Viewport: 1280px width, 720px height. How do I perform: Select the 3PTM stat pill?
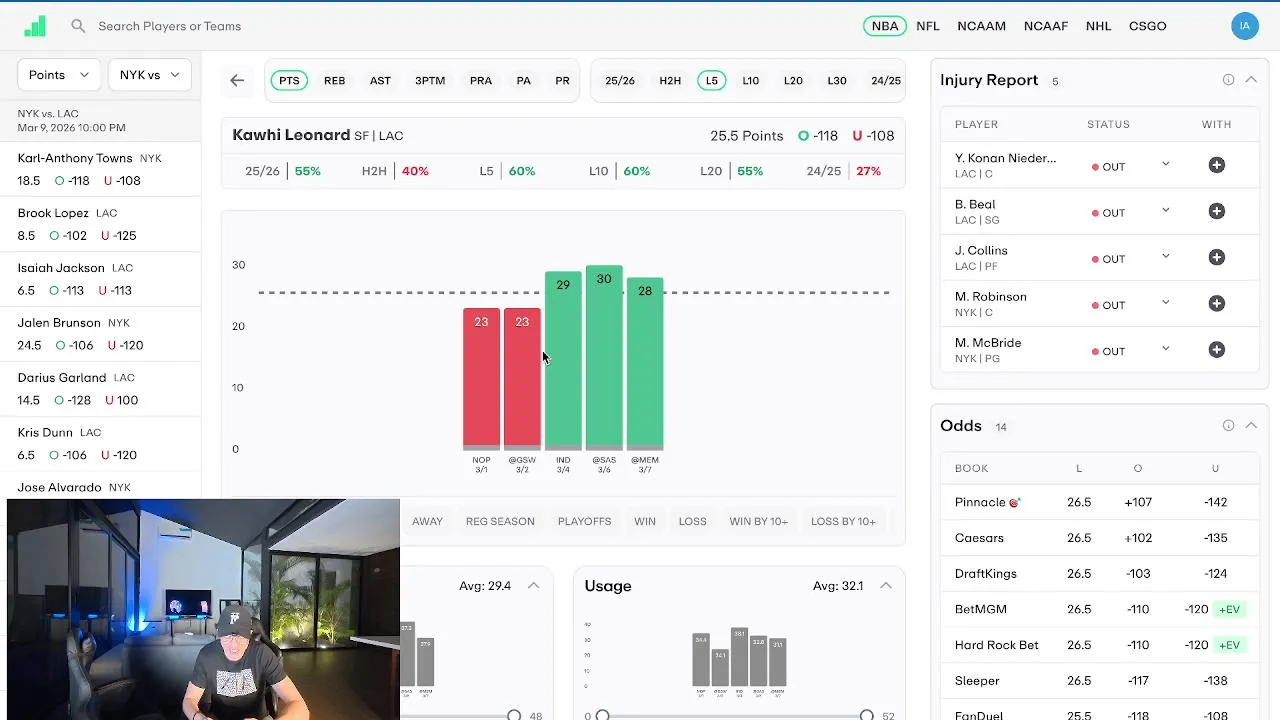point(430,81)
